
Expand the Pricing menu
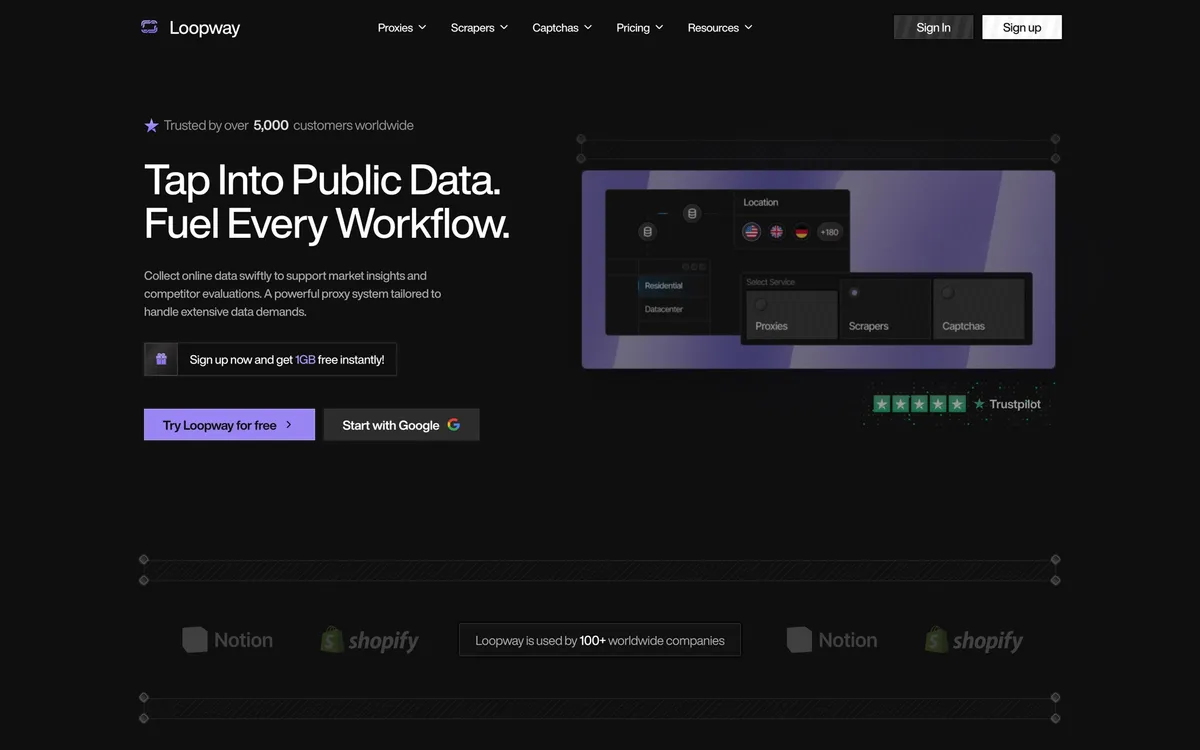pyautogui.click(x=639, y=28)
